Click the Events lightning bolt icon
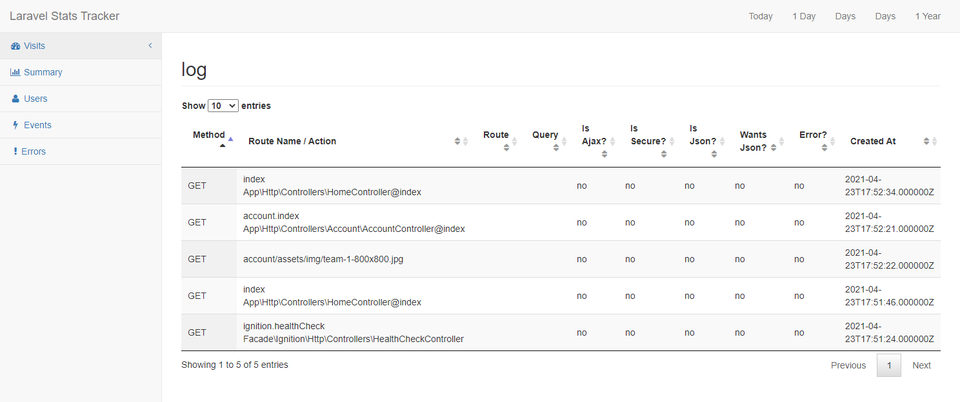 click(x=16, y=125)
